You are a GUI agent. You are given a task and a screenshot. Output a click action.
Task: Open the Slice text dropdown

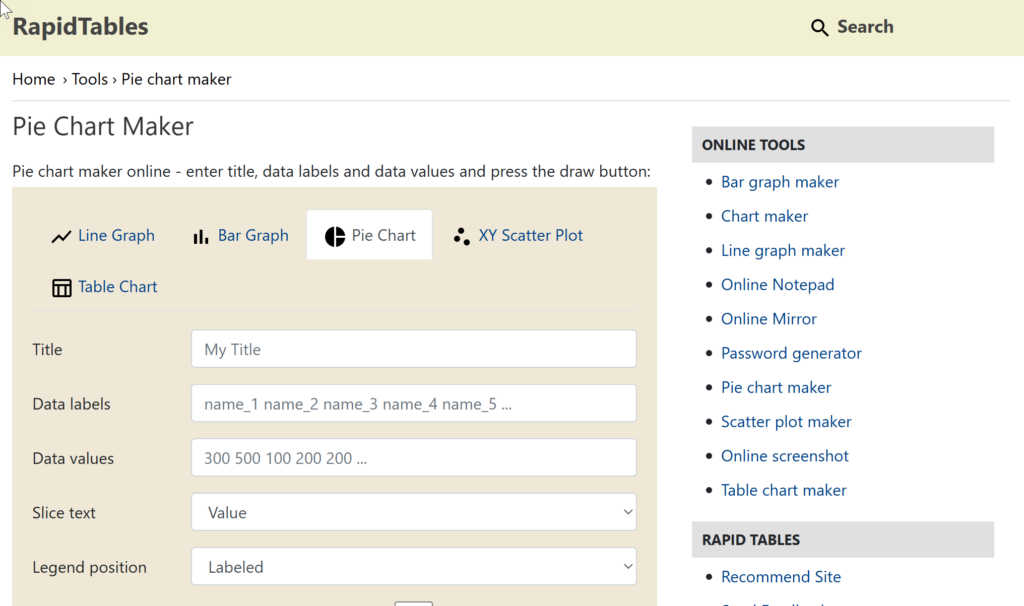(413, 513)
